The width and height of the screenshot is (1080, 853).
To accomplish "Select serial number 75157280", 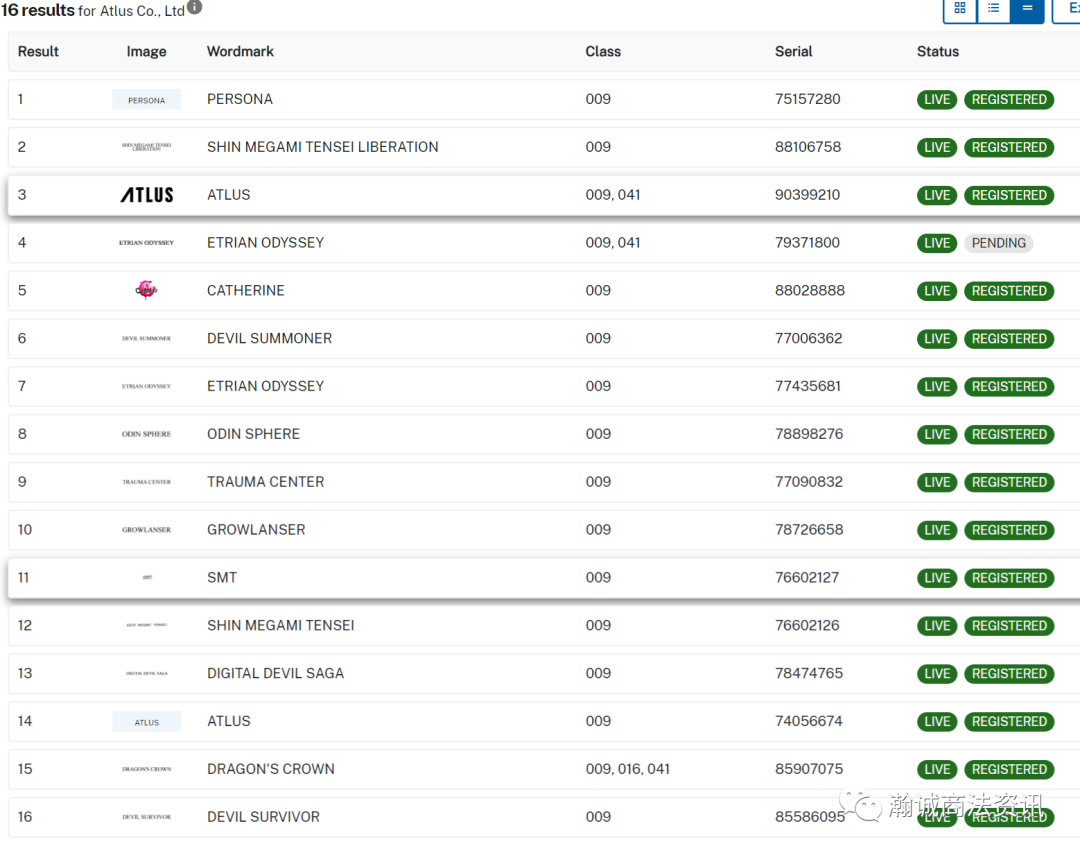I will [x=807, y=99].
